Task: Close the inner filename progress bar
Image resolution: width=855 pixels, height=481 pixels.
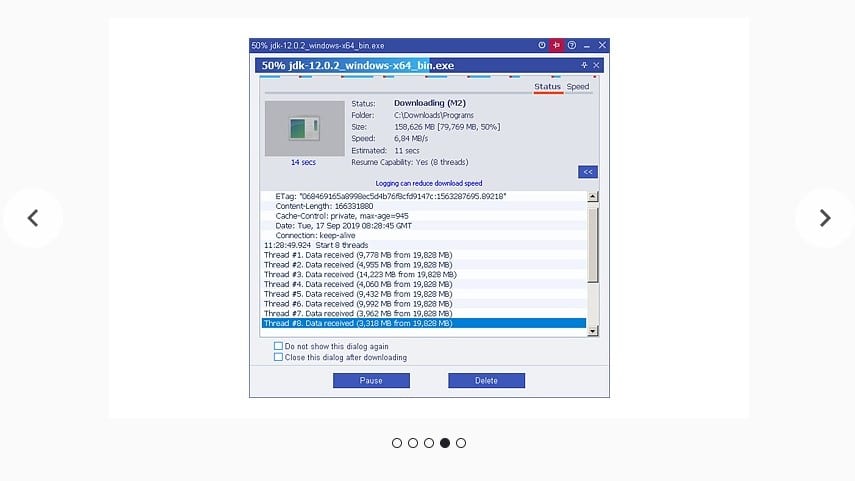Action: coord(596,65)
